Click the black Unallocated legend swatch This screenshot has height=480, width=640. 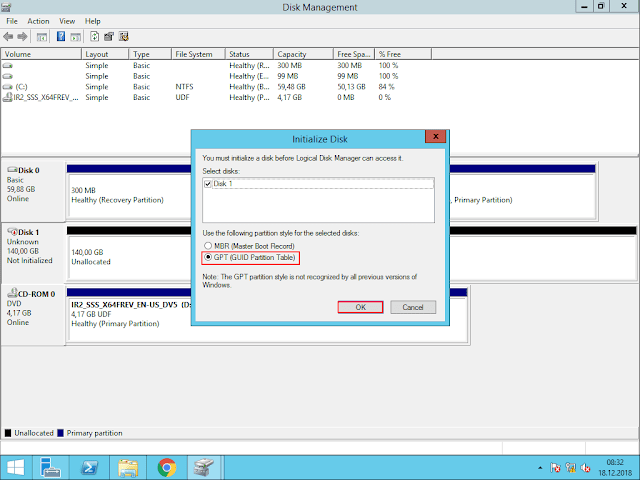coord(8,433)
